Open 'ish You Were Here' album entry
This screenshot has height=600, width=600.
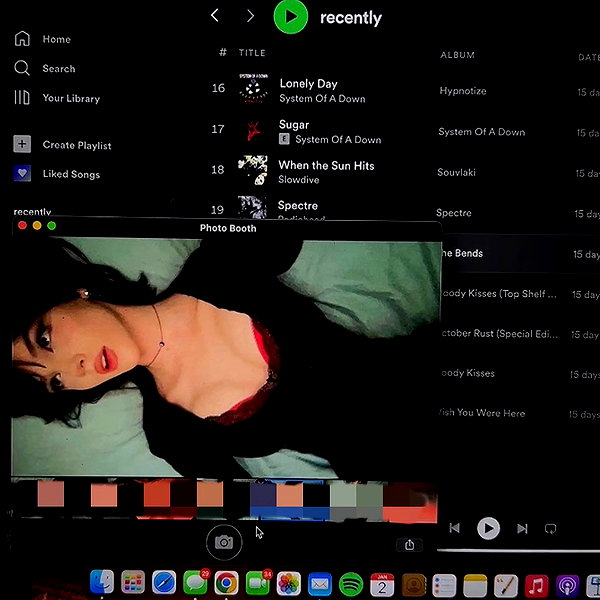(x=484, y=413)
